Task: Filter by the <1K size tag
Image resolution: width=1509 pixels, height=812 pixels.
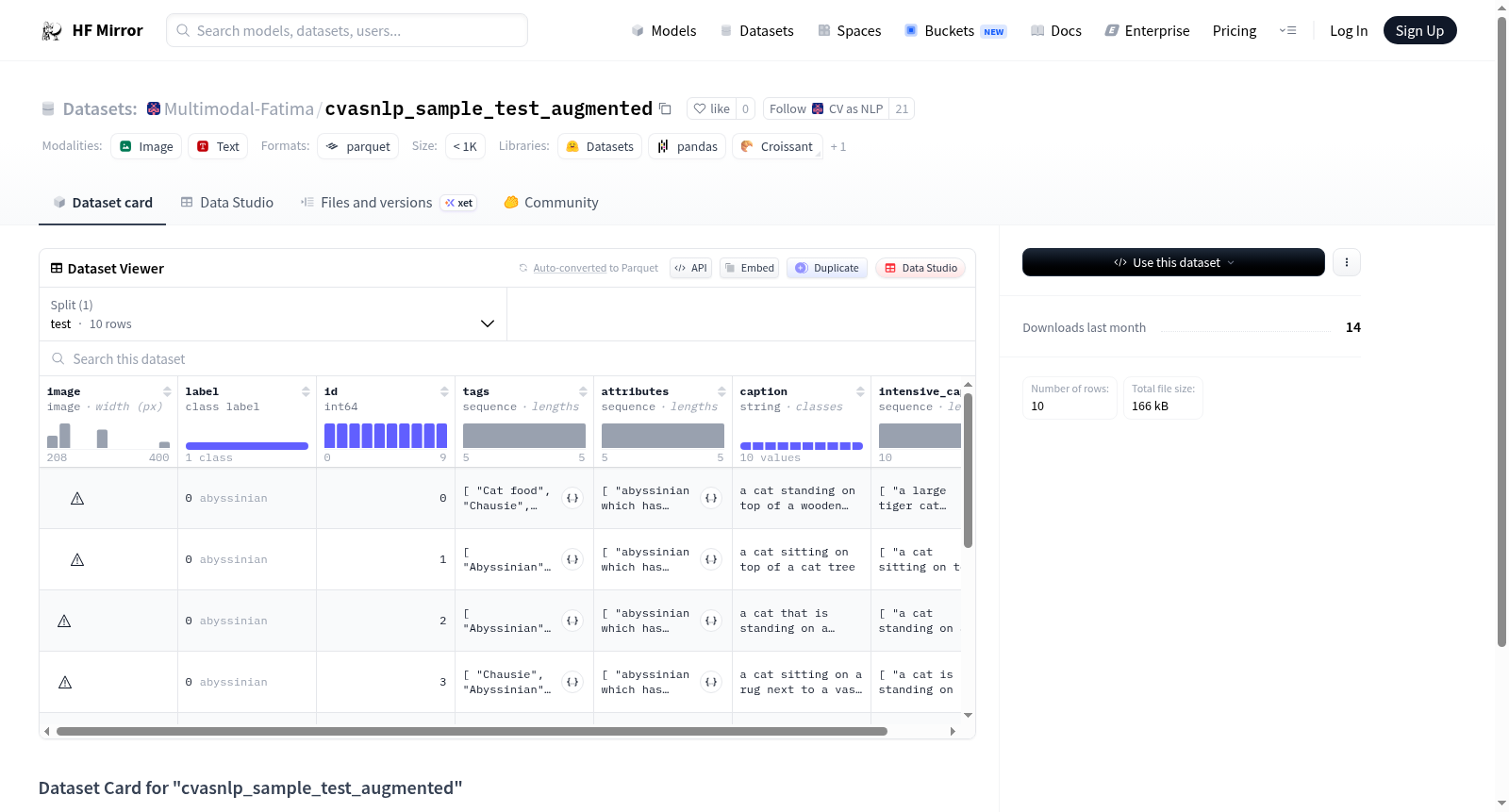Action: click(x=464, y=146)
